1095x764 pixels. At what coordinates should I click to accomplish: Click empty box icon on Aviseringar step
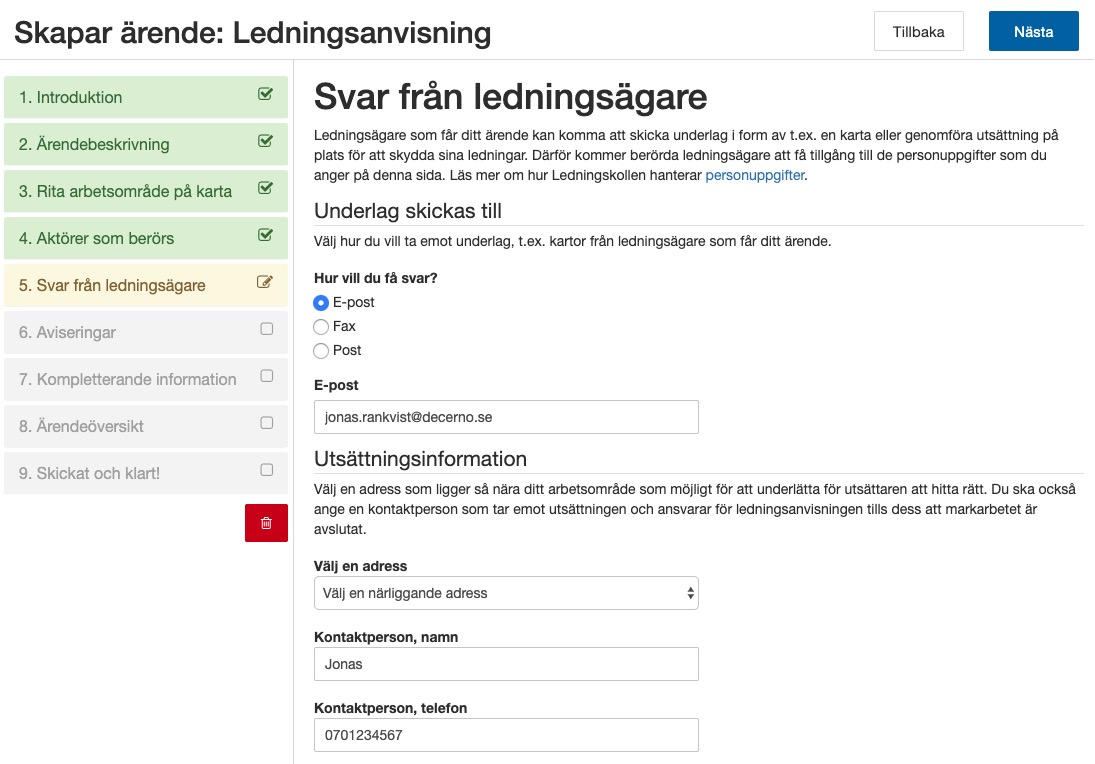click(267, 328)
